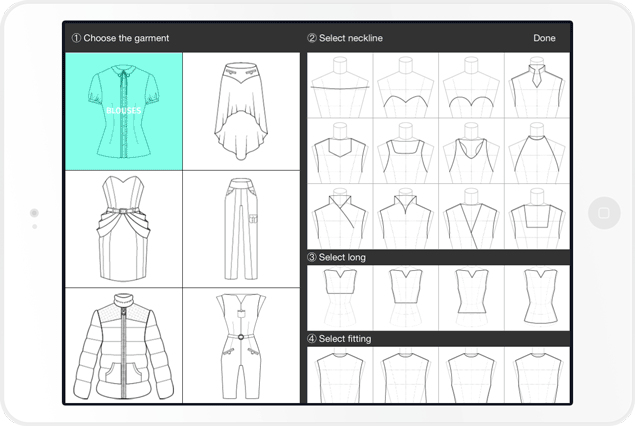
Task: Select the longest flared length option
Action: (536, 297)
